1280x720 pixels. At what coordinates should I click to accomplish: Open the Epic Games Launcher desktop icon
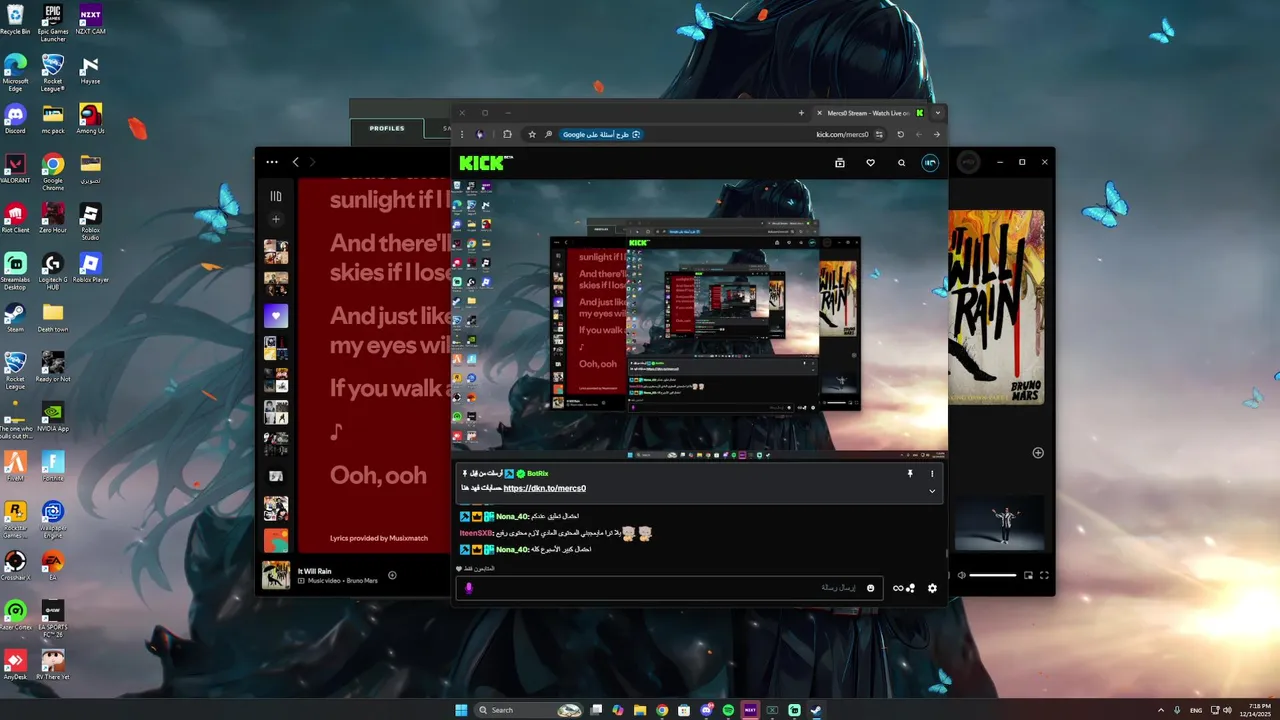[x=53, y=23]
